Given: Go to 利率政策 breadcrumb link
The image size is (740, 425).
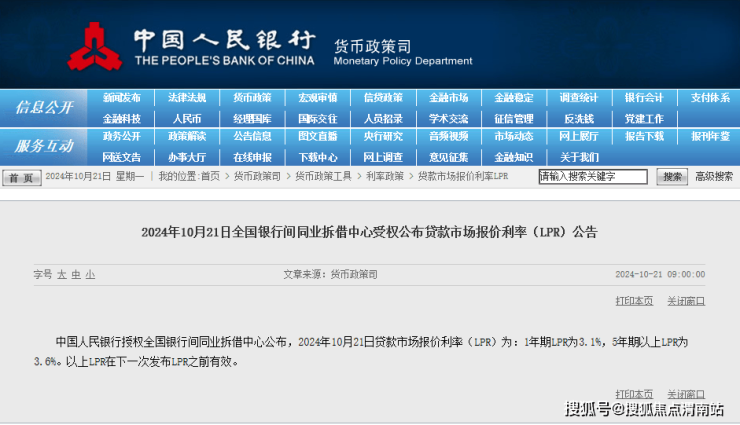Looking at the screenshot, I should 385,176.
